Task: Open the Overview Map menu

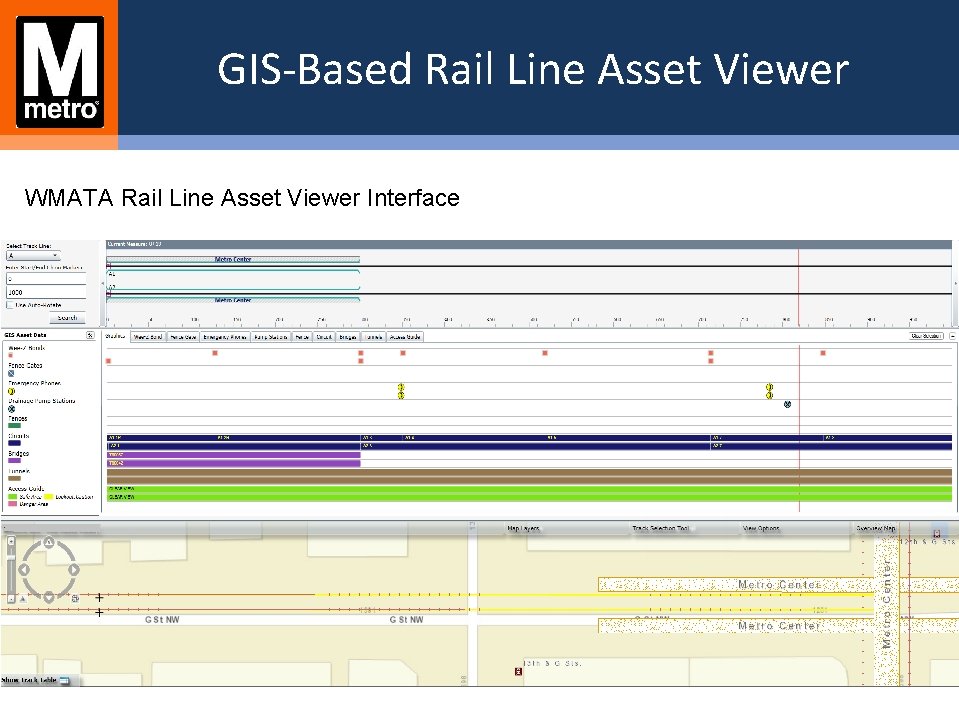Action: pyautogui.click(x=876, y=528)
